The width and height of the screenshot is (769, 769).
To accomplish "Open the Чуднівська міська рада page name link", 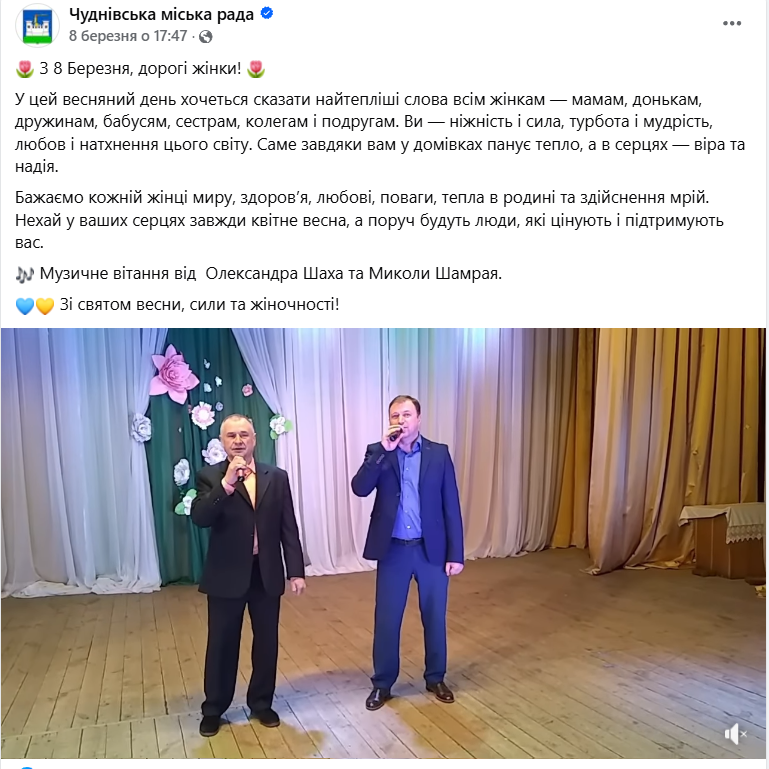I will pos(161,14).
